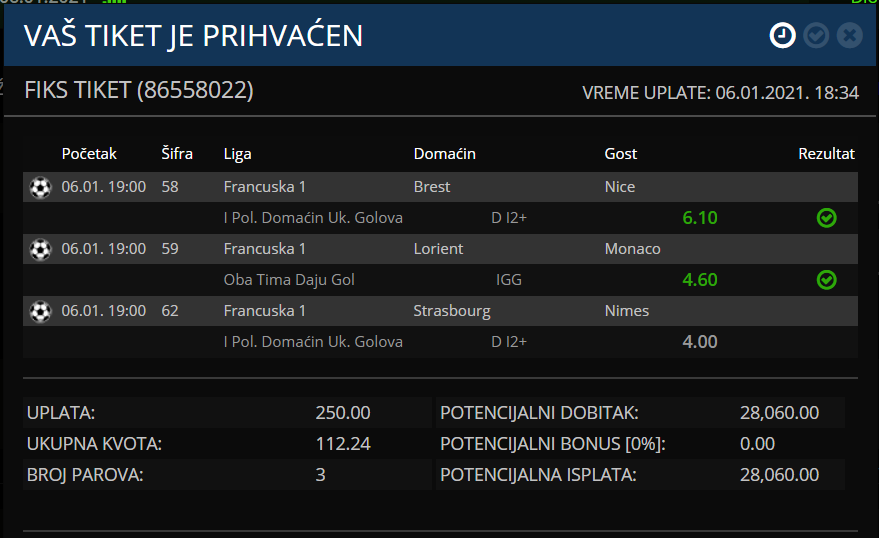Click soccer ball icon for Strasbourg match
The height and width of the screenshot is (538, 879).
[40, 311]
